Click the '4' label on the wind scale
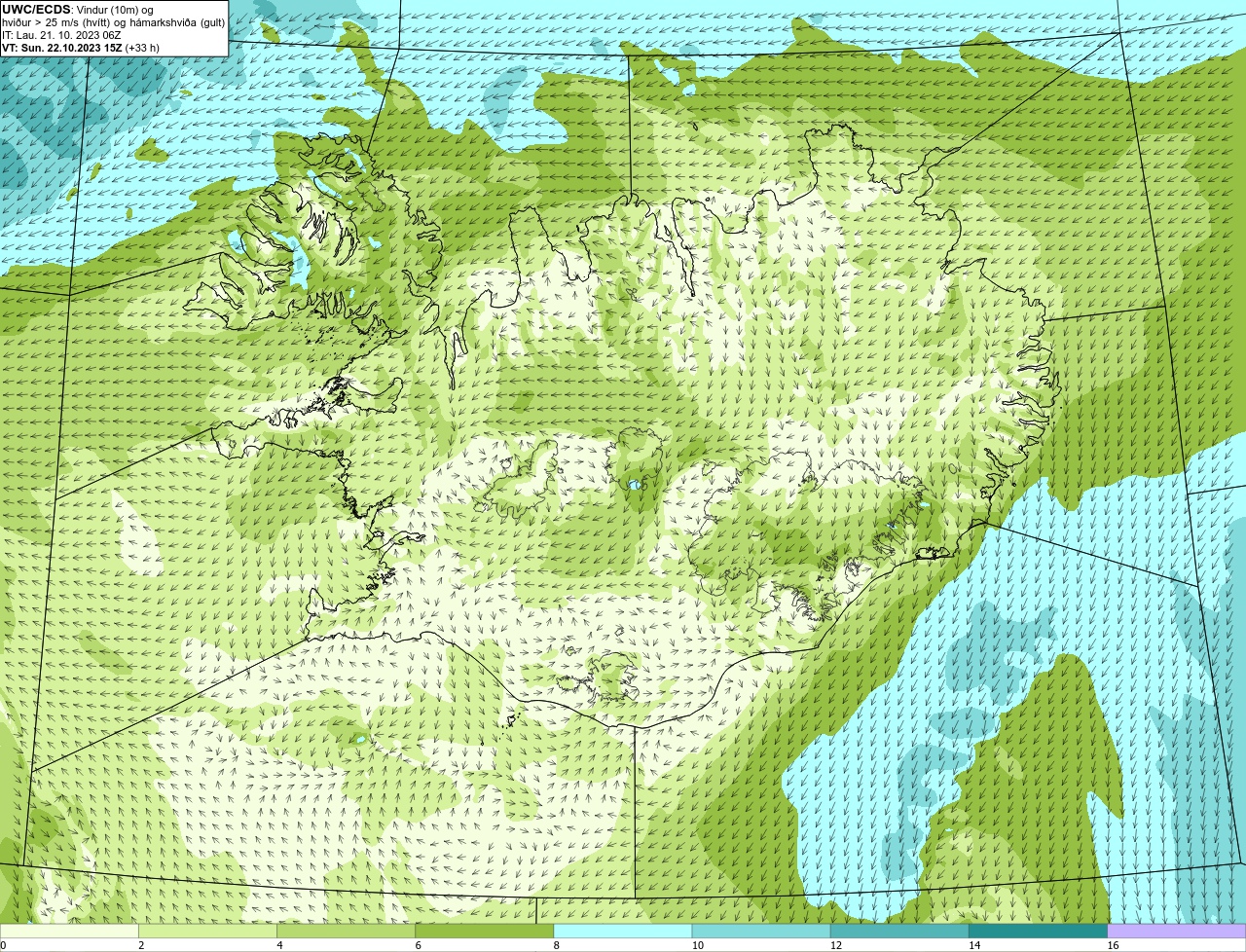Image resolution: width=1246 pixels, height=952 pixels. click(279, 945)
